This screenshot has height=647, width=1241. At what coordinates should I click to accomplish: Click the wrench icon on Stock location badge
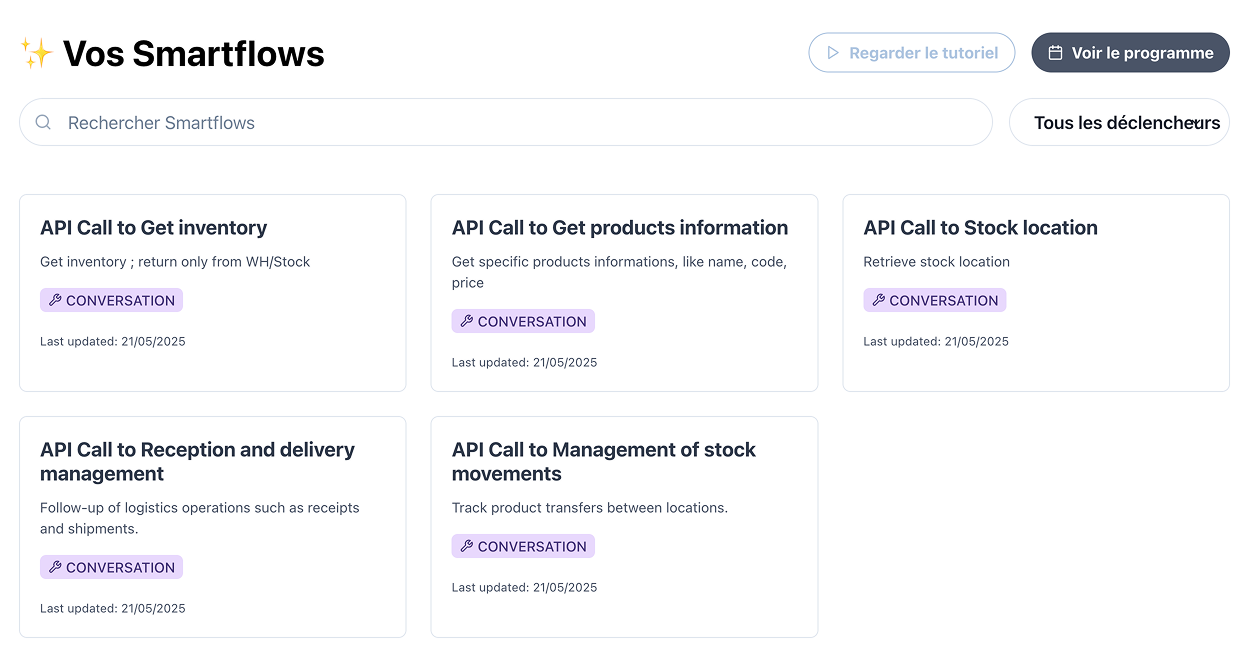click(880, 300)
